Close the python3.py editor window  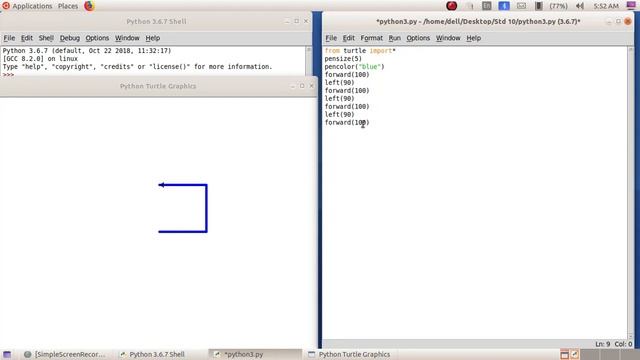click(628, 21)
